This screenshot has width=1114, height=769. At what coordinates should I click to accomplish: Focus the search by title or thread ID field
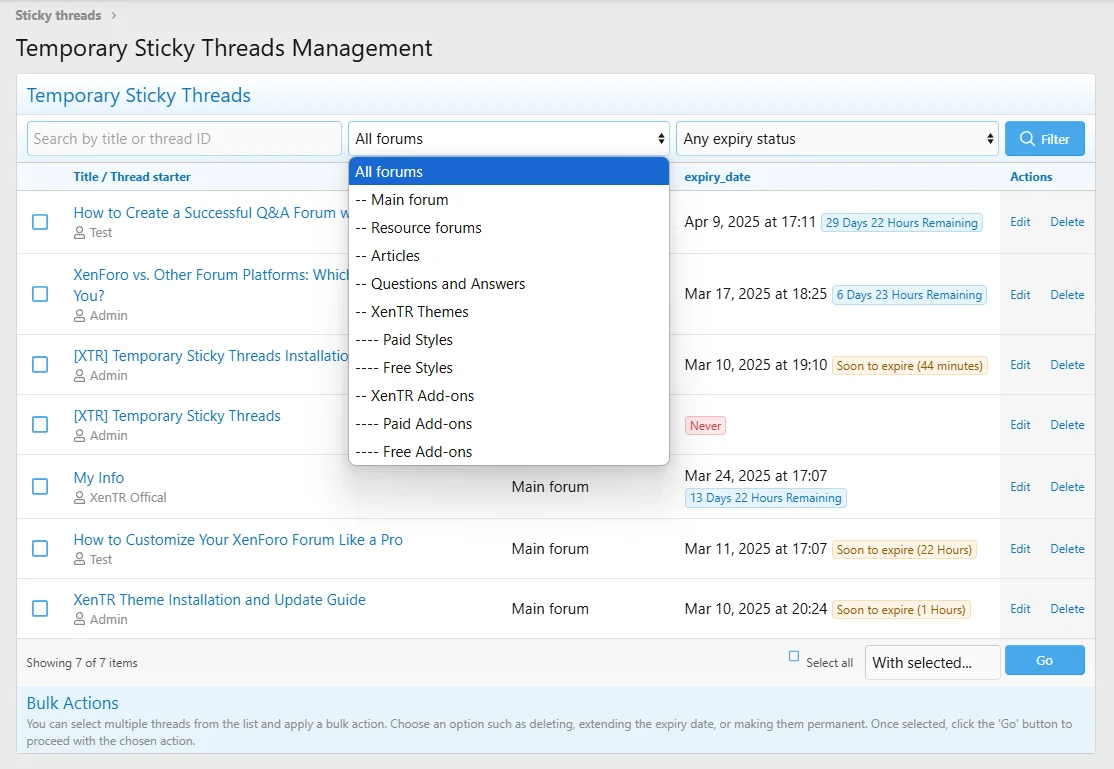click(184, 139)
